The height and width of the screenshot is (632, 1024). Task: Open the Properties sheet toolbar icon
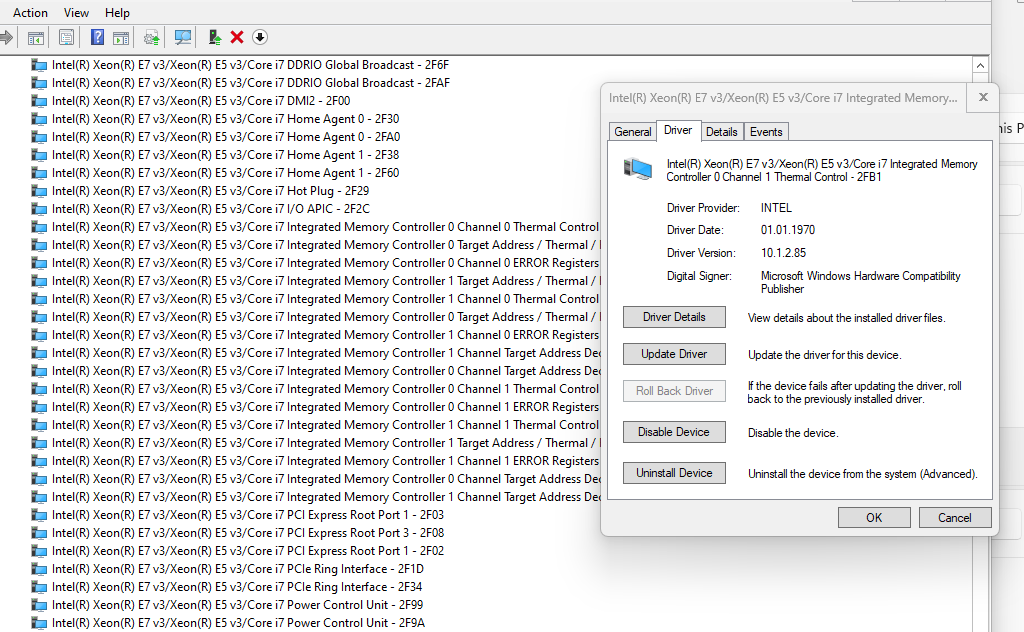(66, 38)
